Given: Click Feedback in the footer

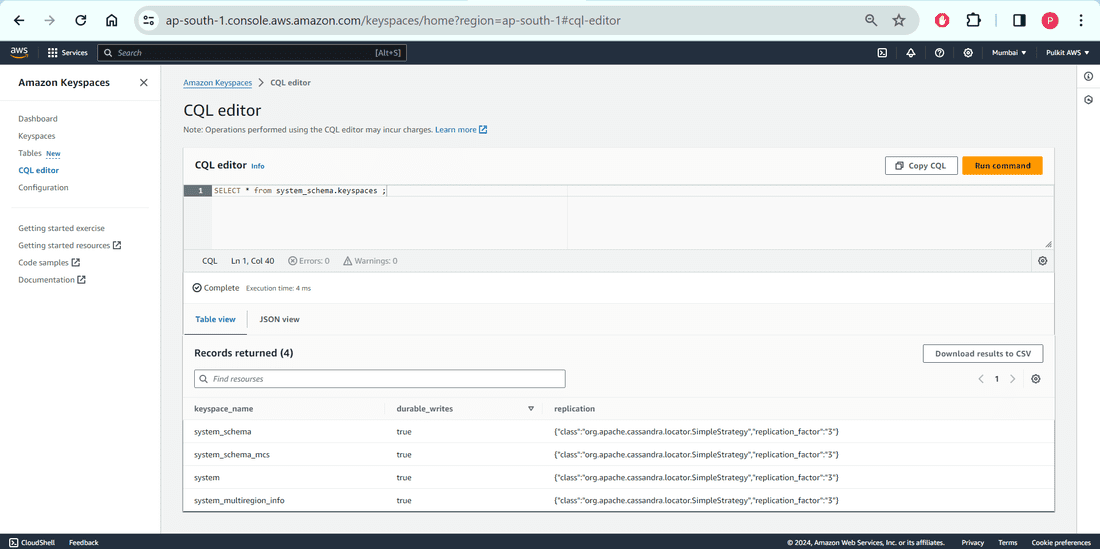Looking at the screenshot, I should 83,543.
